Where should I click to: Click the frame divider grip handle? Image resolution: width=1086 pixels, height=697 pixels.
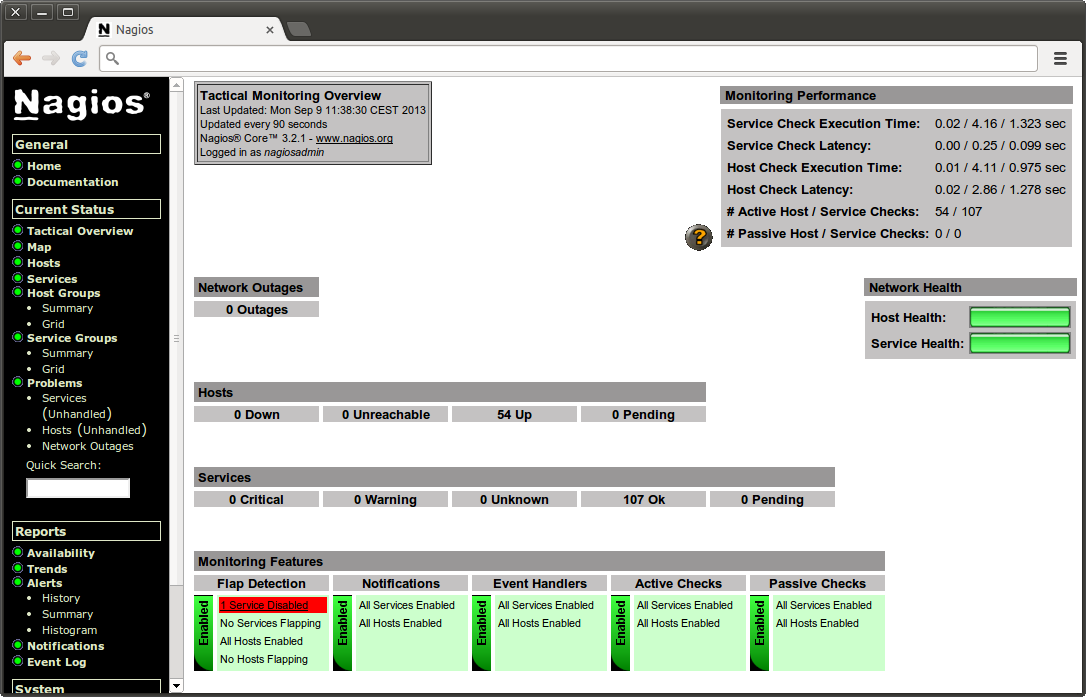(x=177, y=339)
